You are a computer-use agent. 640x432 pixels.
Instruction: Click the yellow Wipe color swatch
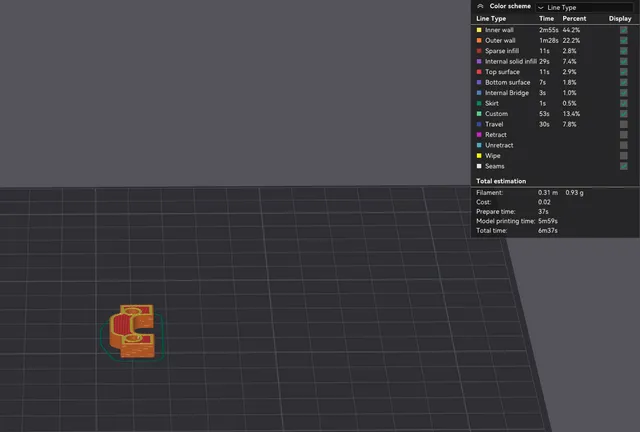pos(479,156)
